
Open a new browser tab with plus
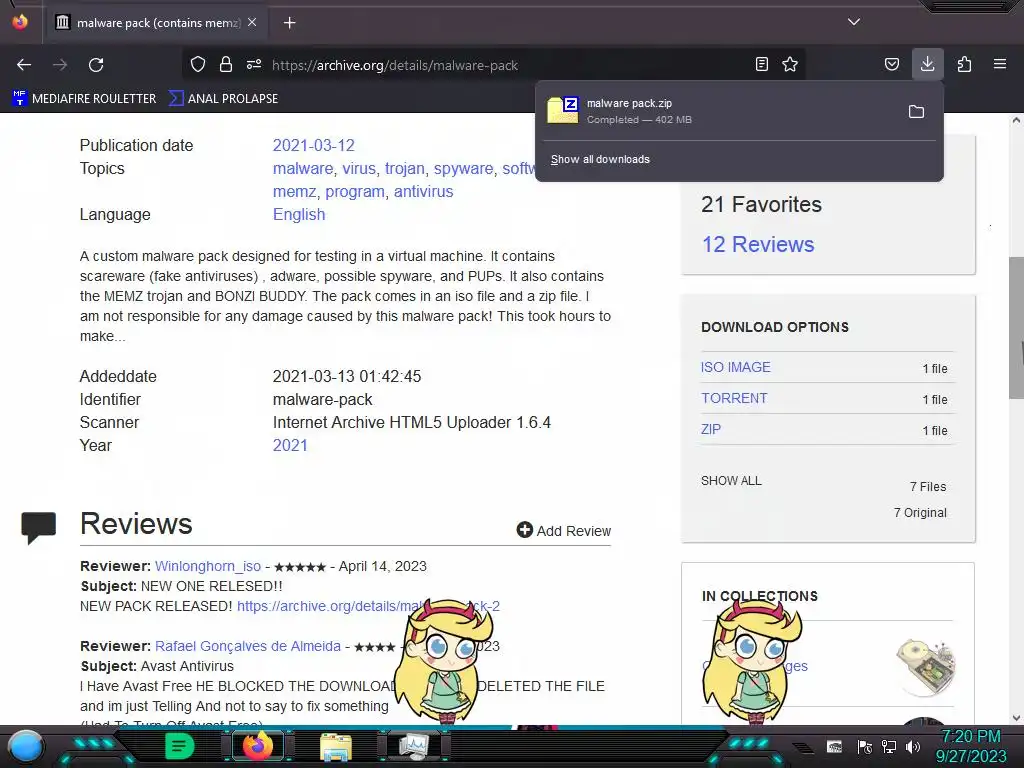point(289,23)
